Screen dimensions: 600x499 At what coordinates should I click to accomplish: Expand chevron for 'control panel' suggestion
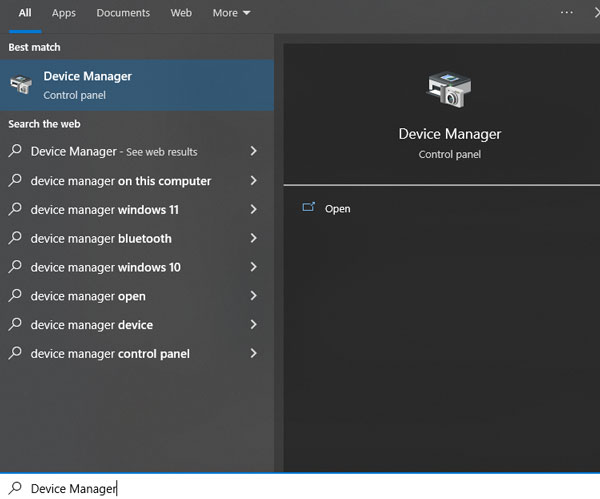[253, 353]
